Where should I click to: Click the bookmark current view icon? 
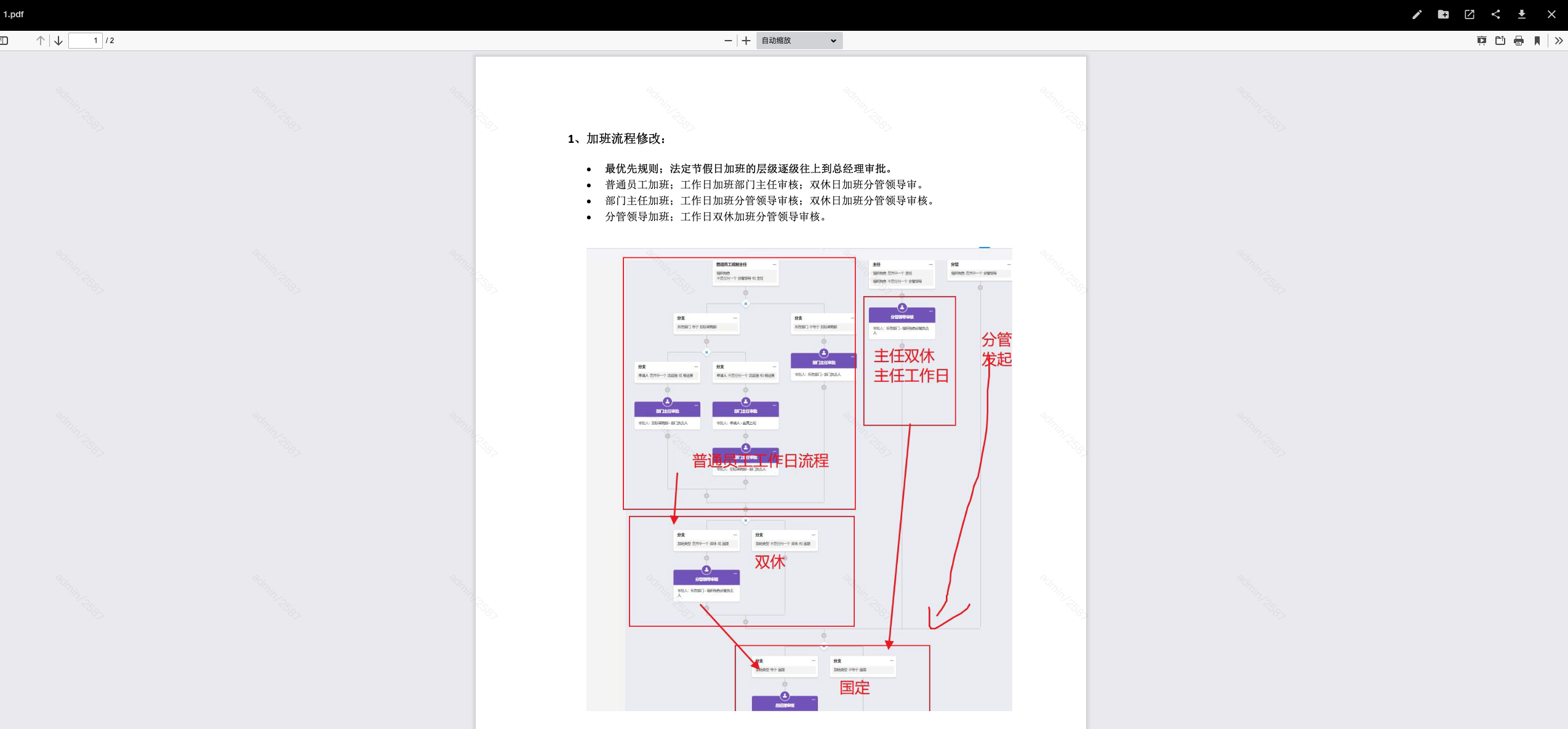[1537, 41]
